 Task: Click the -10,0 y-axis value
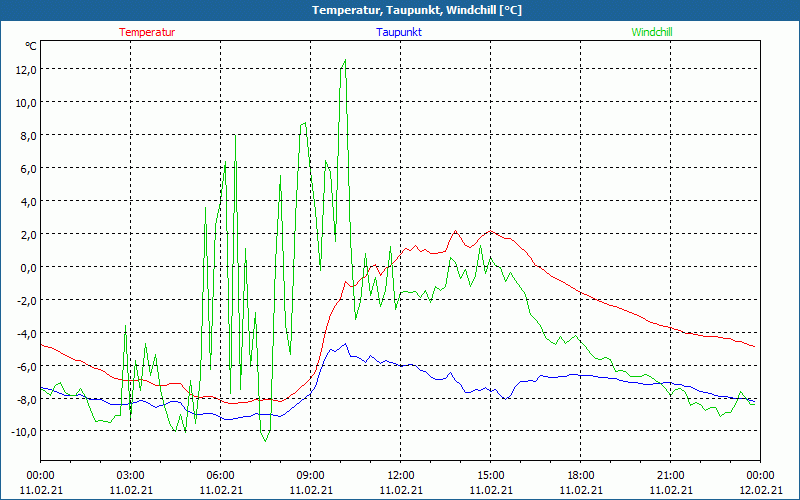pos(24,432)
